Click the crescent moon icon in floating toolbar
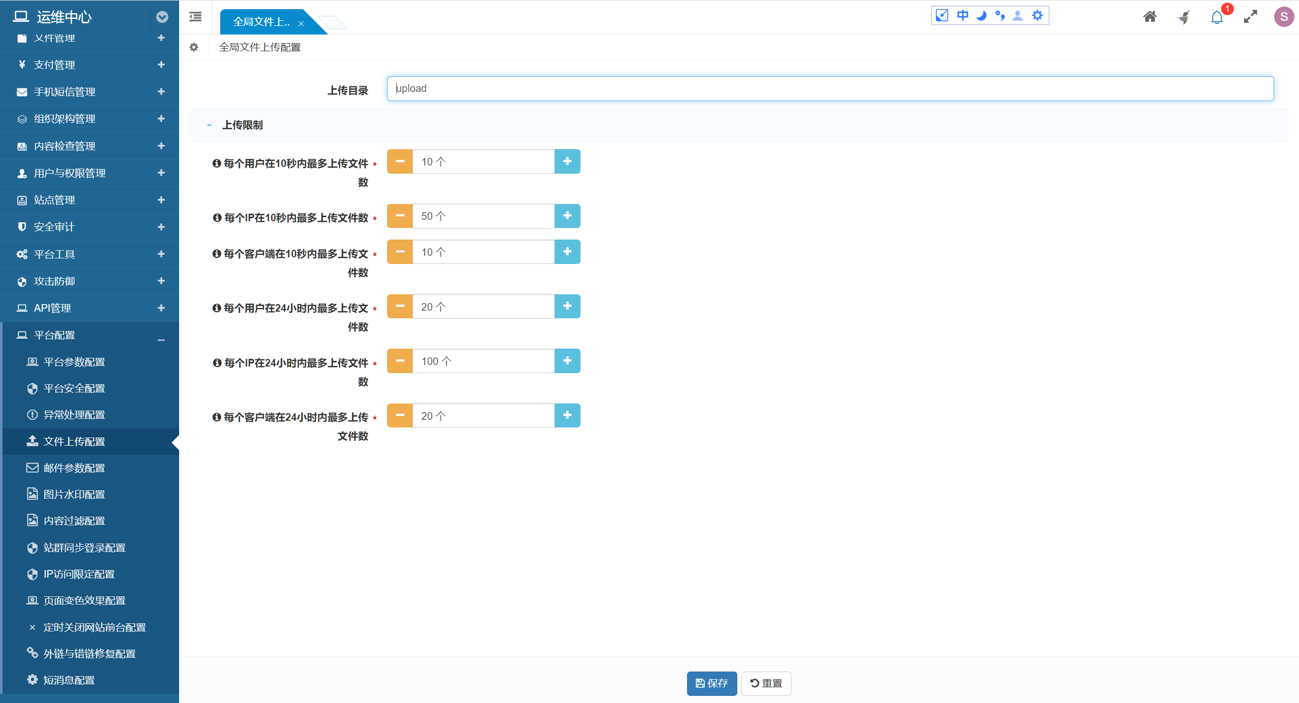 (981, 16)
